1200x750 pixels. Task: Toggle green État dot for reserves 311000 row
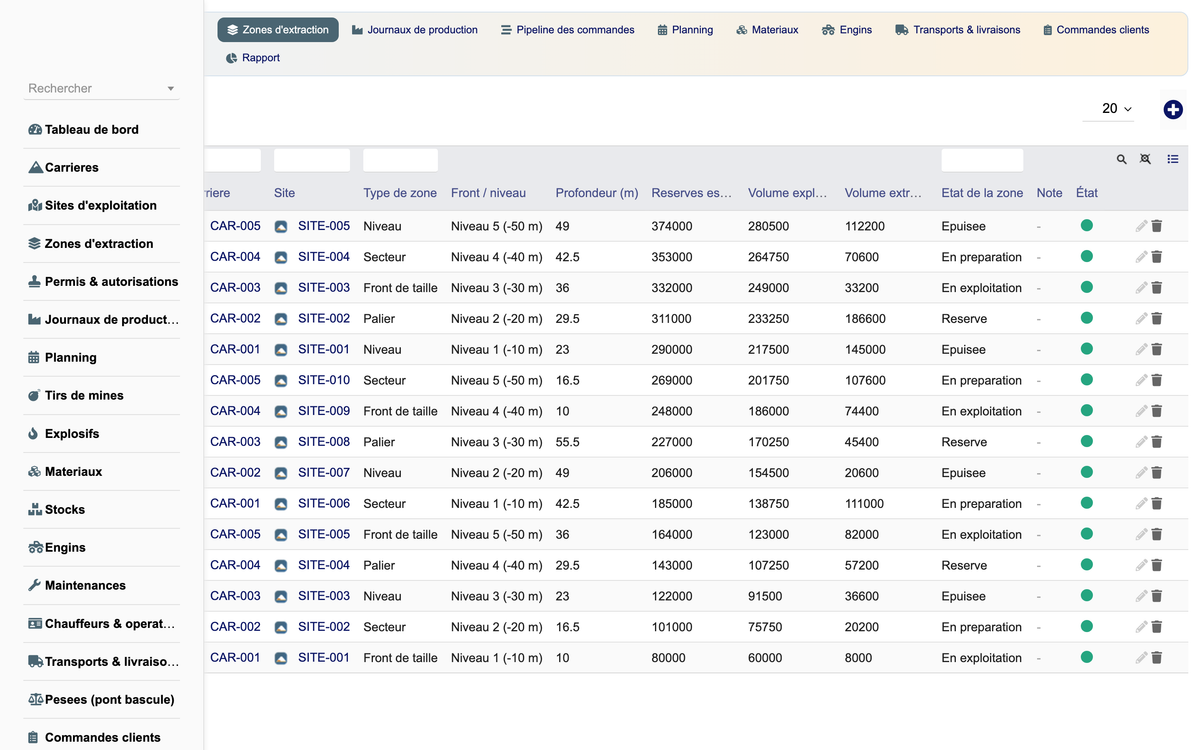(1087, 318)
